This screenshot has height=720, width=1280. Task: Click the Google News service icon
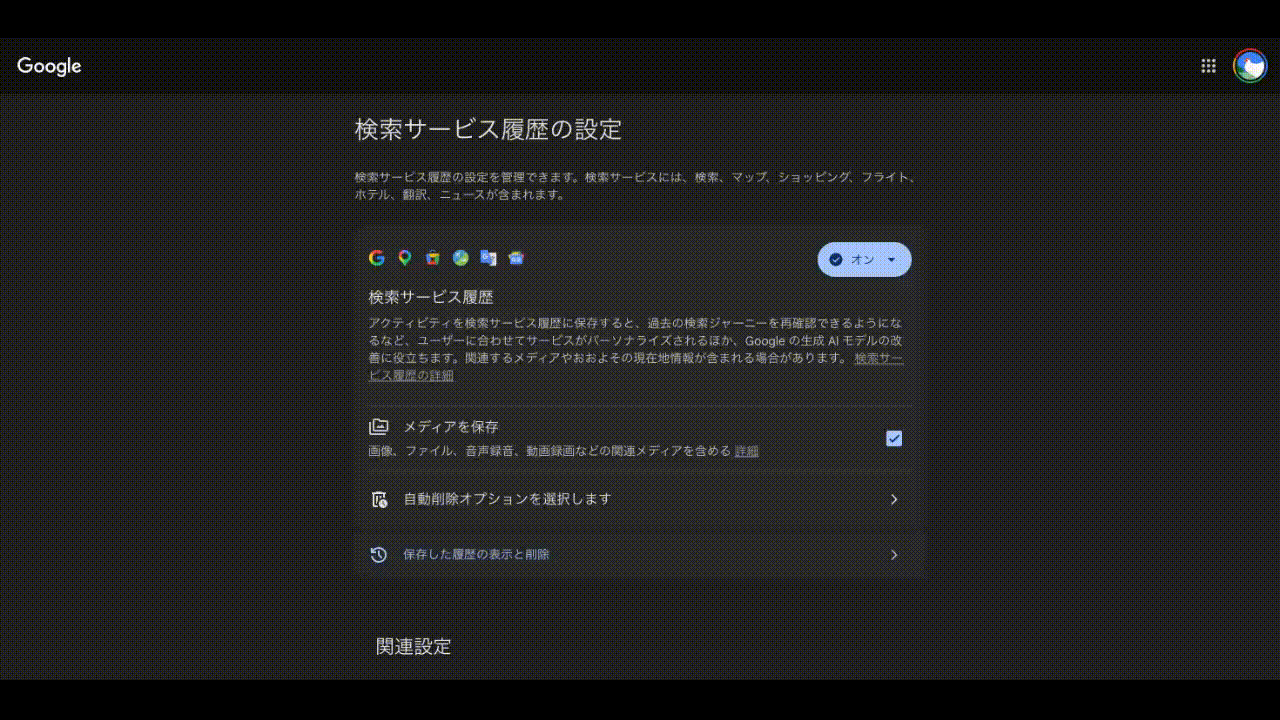(516, 258)
